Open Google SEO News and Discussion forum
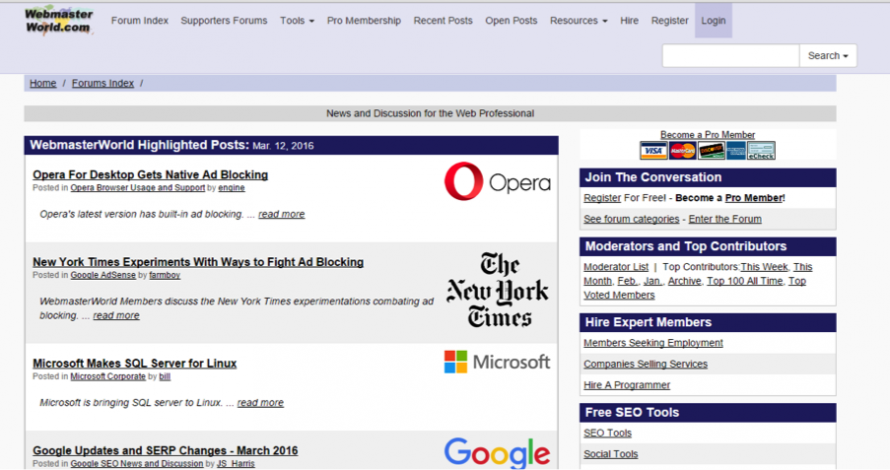 point(137,464)
